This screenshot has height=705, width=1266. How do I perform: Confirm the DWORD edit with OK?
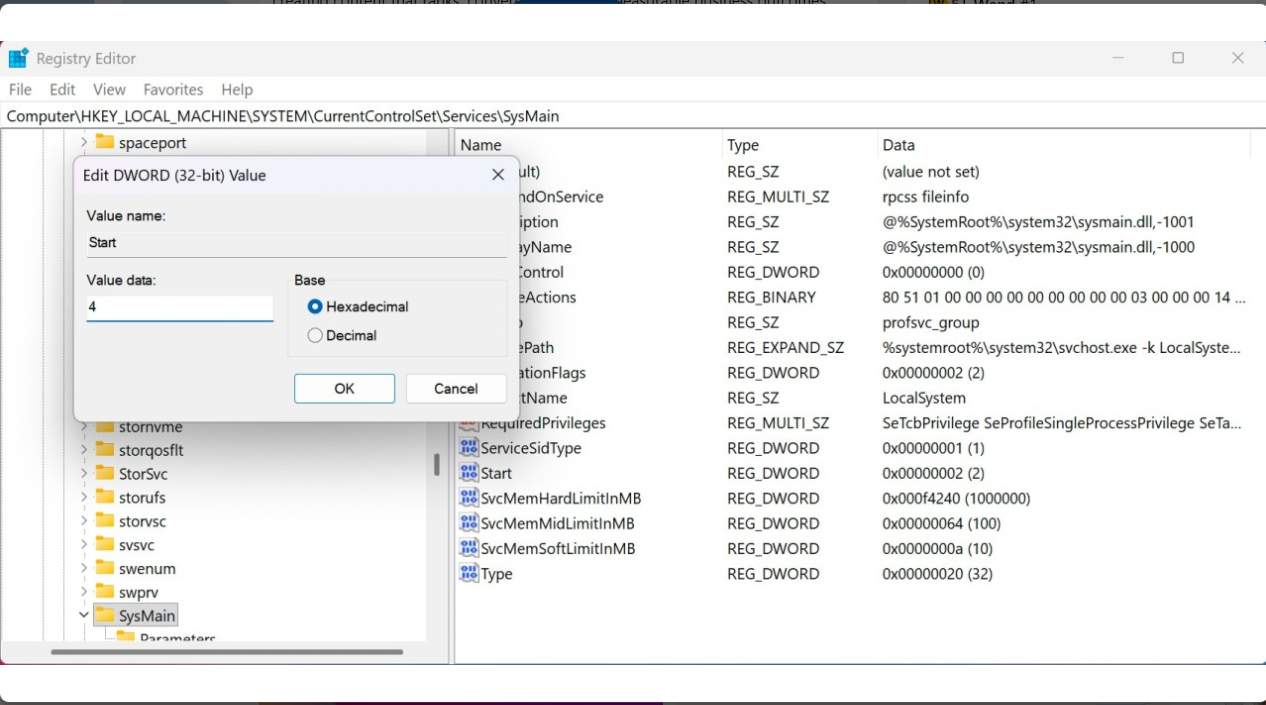344,389
